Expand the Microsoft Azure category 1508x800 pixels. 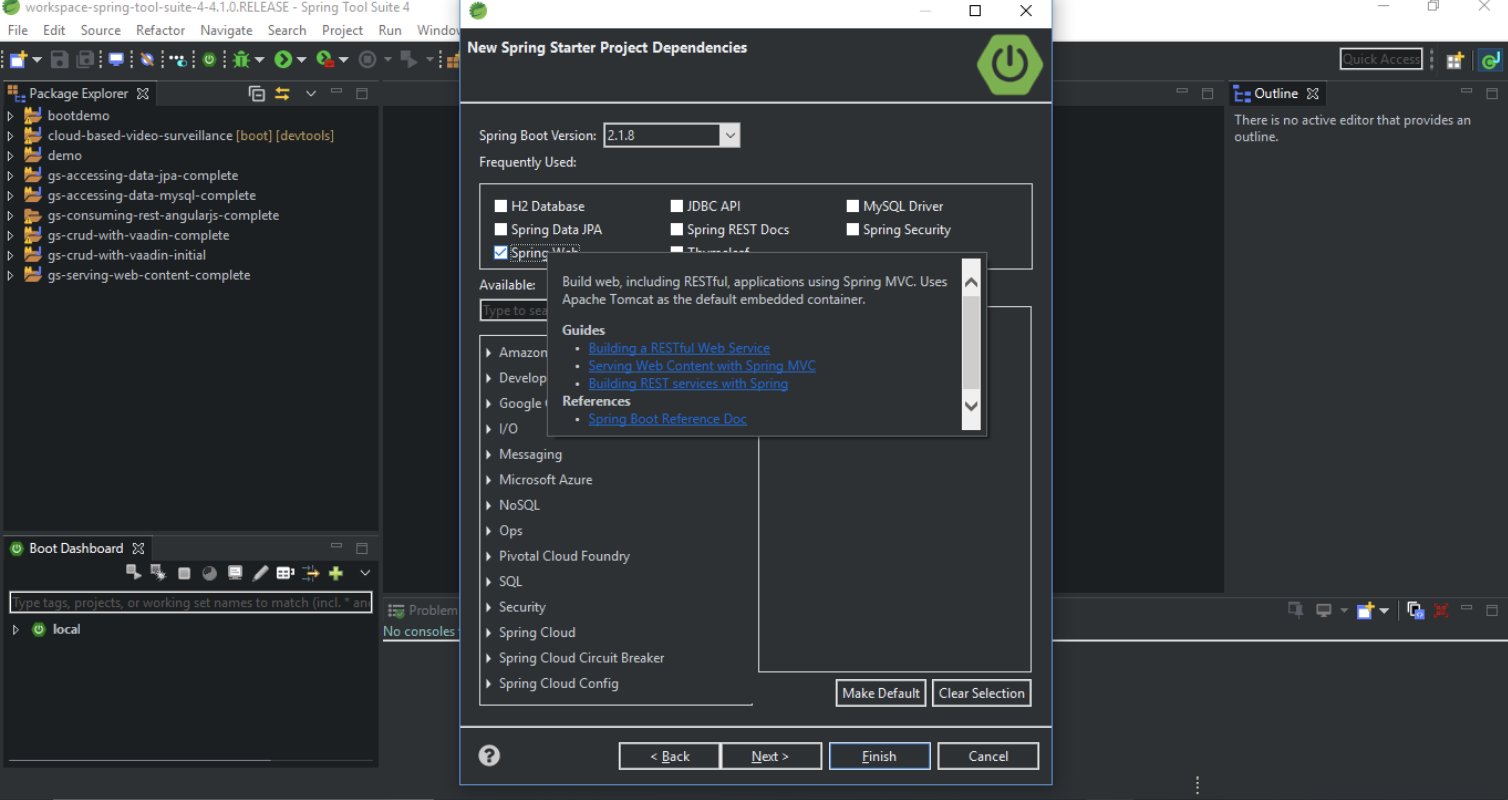pyautogui.click(x=489, y=480)
